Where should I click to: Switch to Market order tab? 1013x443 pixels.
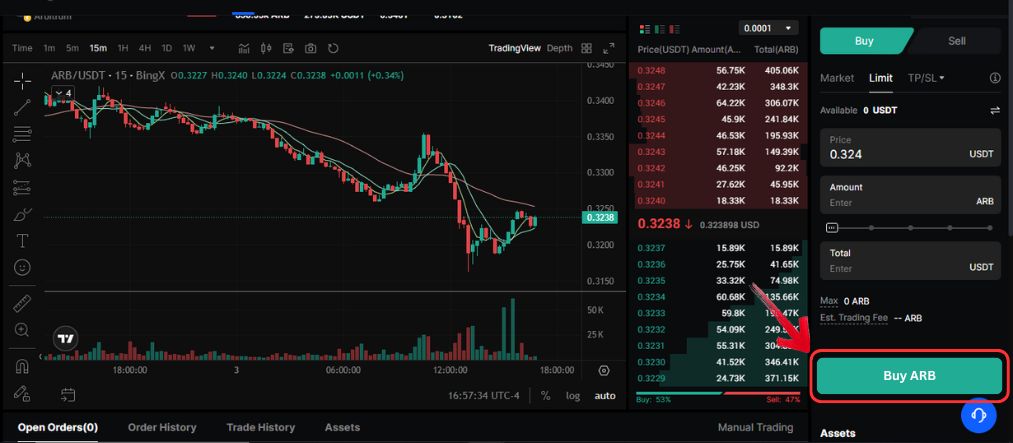click(x=837, y=78)
